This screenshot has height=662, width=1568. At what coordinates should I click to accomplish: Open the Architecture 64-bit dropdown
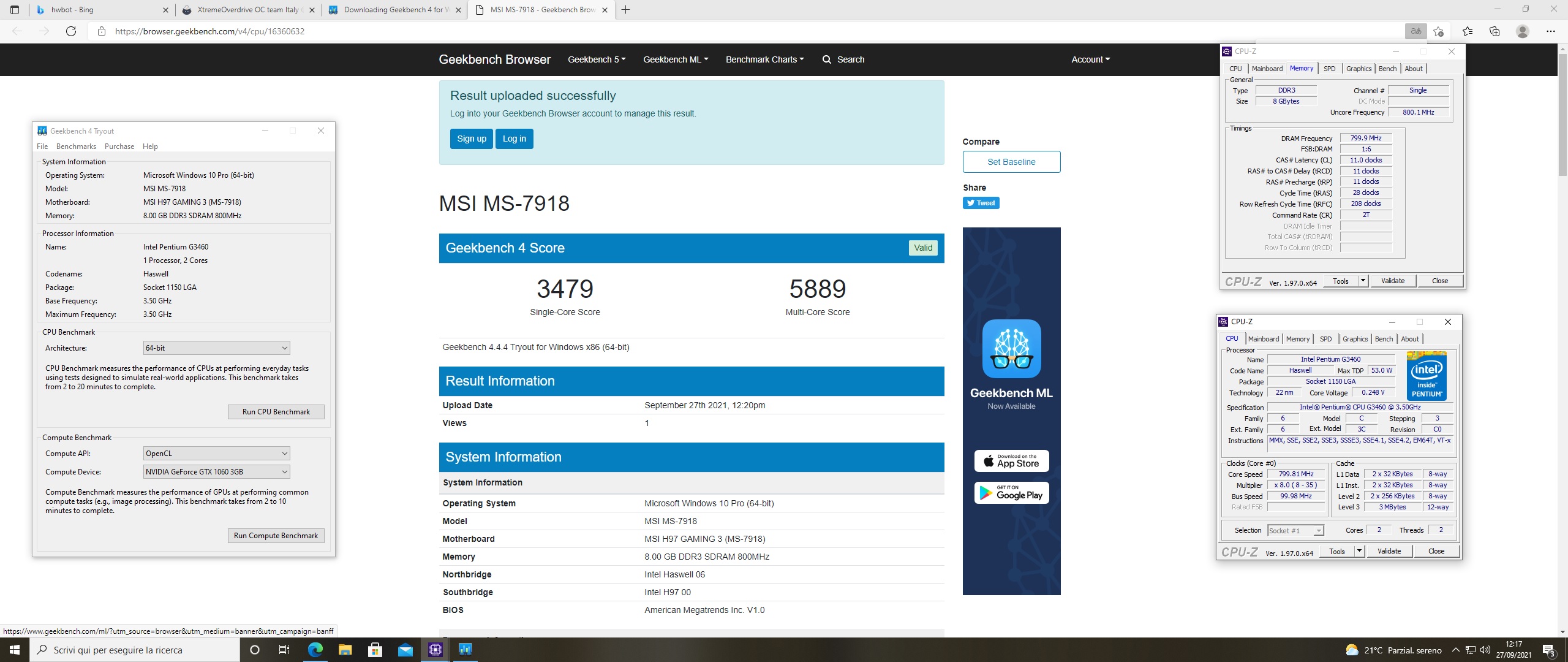point(216,348)
